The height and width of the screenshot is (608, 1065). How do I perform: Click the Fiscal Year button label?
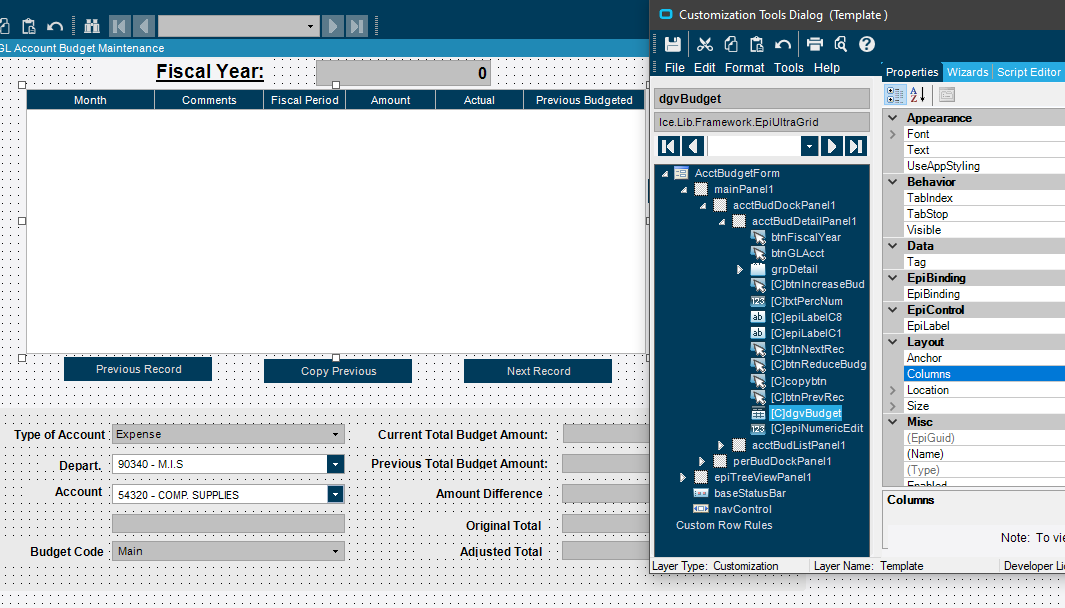pos(210,71)
